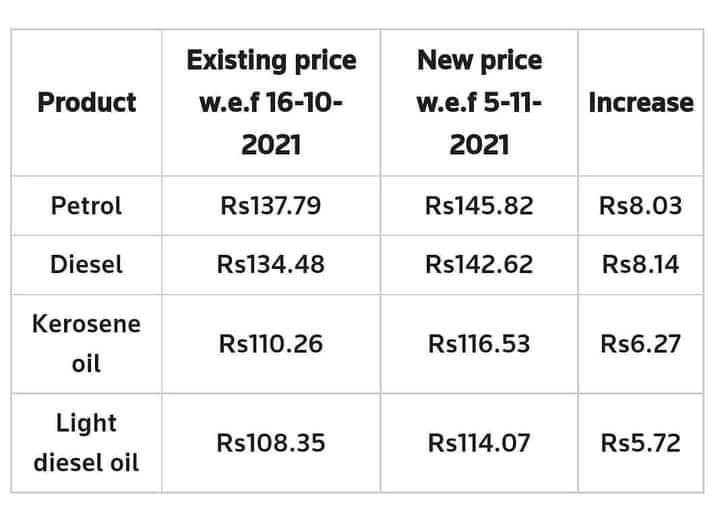The image size is (720, 507).
Task: Select the Rs134.48 diesel existing price
Action: tap(271, 265)
